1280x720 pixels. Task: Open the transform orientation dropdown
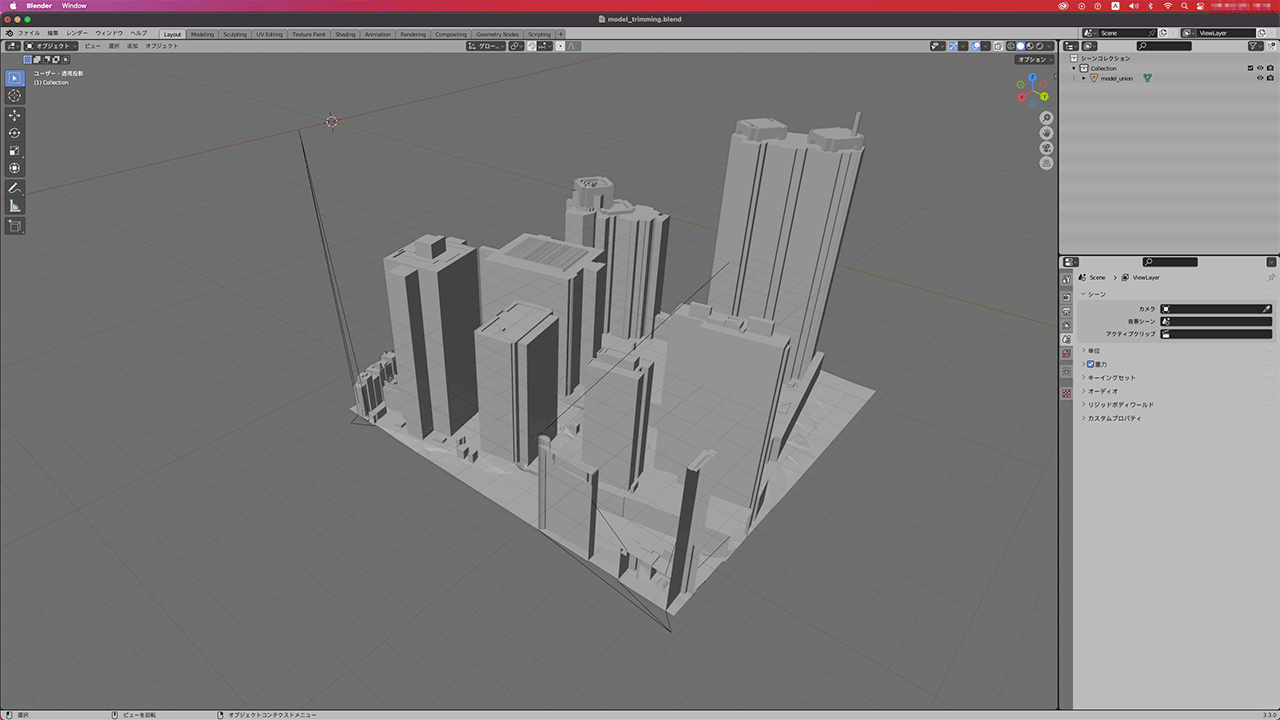click(x=486, y=46)
